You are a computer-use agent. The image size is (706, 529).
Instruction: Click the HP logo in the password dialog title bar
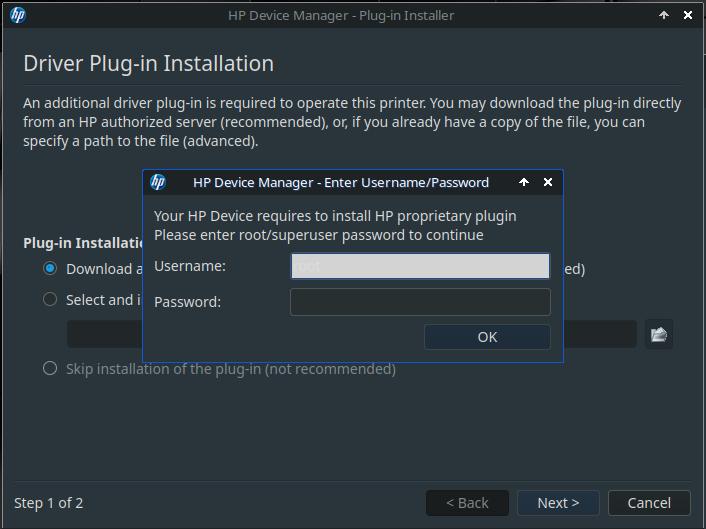pos(158,182)
